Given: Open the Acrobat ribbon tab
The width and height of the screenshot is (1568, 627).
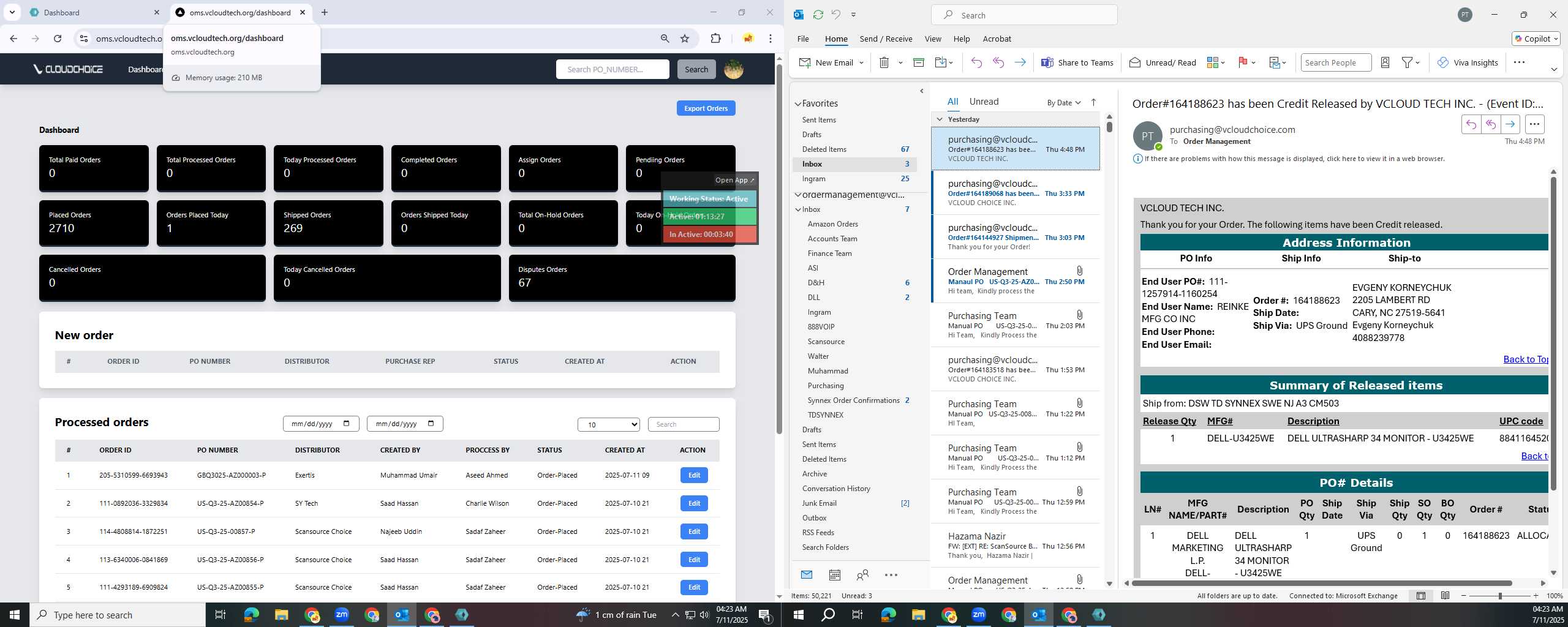Looking at the screenshot, I should pos(997,39).
